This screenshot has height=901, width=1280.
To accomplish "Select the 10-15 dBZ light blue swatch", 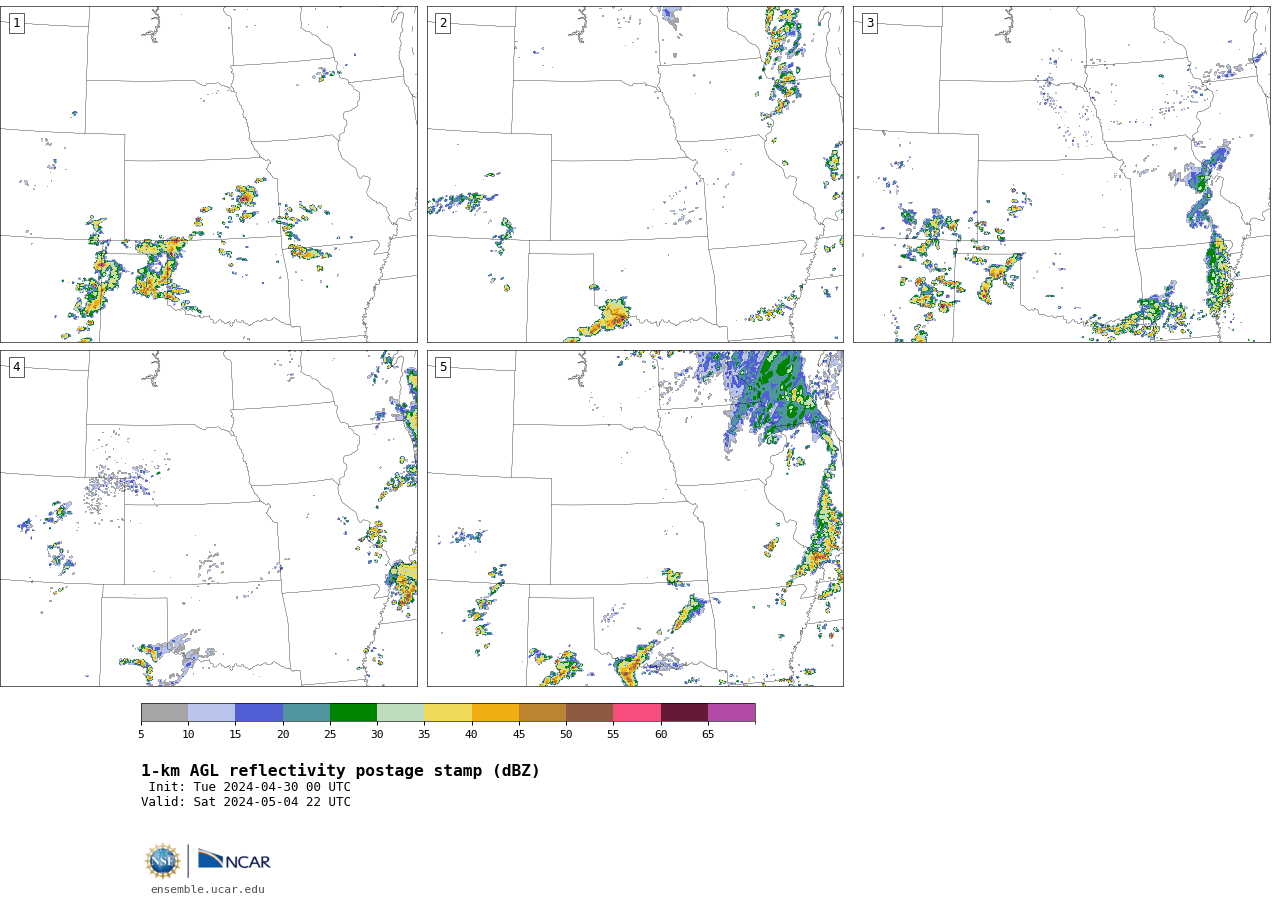I will [211, 713].
